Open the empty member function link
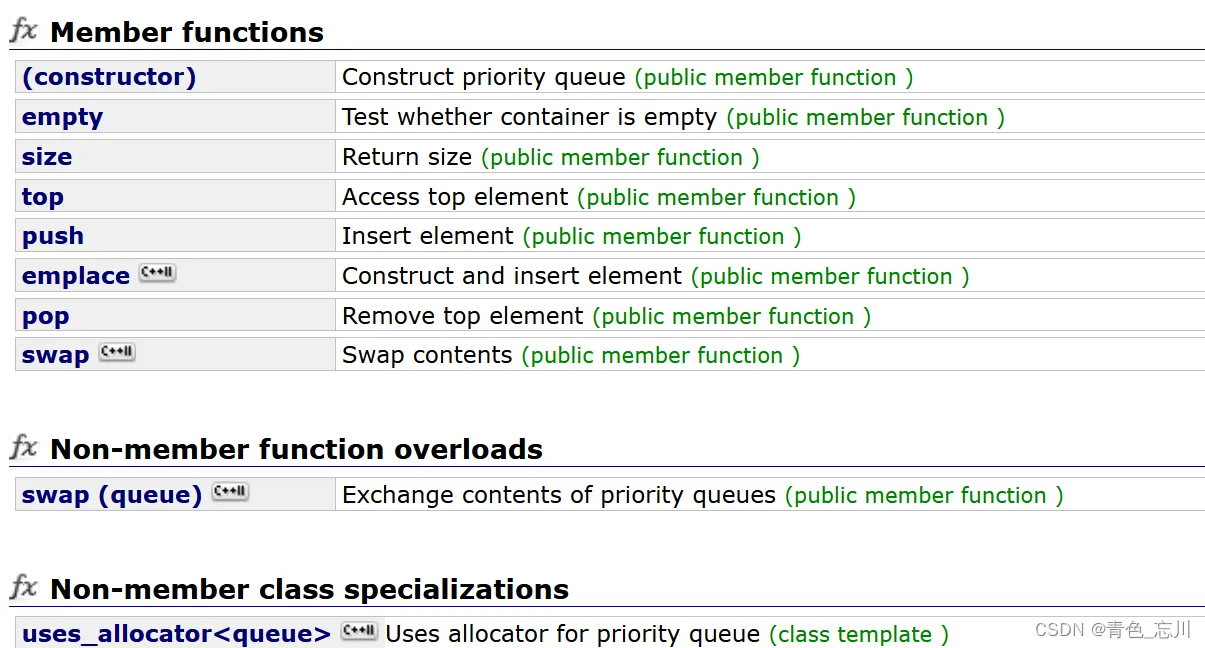Viewport: 1205px width, 648px height. [x=62, y=117]
